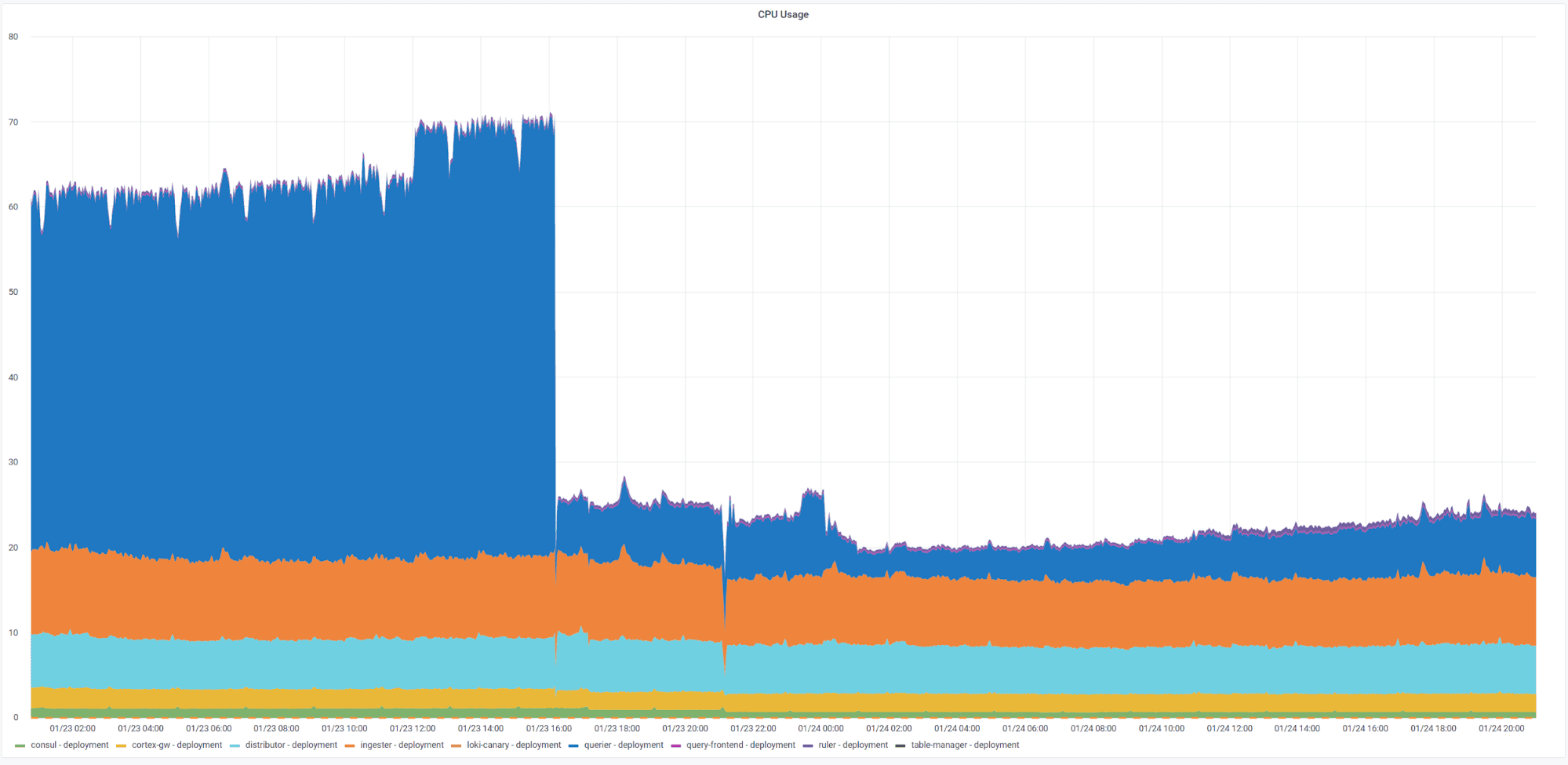1568x765 pixels.
Task: Click the blue querier legend marker
Action: (573, 745)
